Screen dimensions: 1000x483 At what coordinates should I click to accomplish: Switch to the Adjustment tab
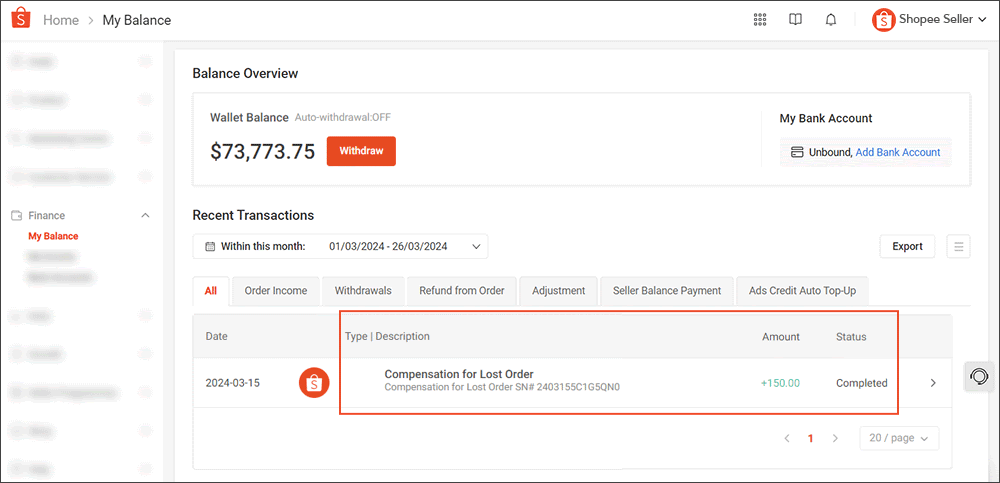pyautogui.click(x=559, y=290)
